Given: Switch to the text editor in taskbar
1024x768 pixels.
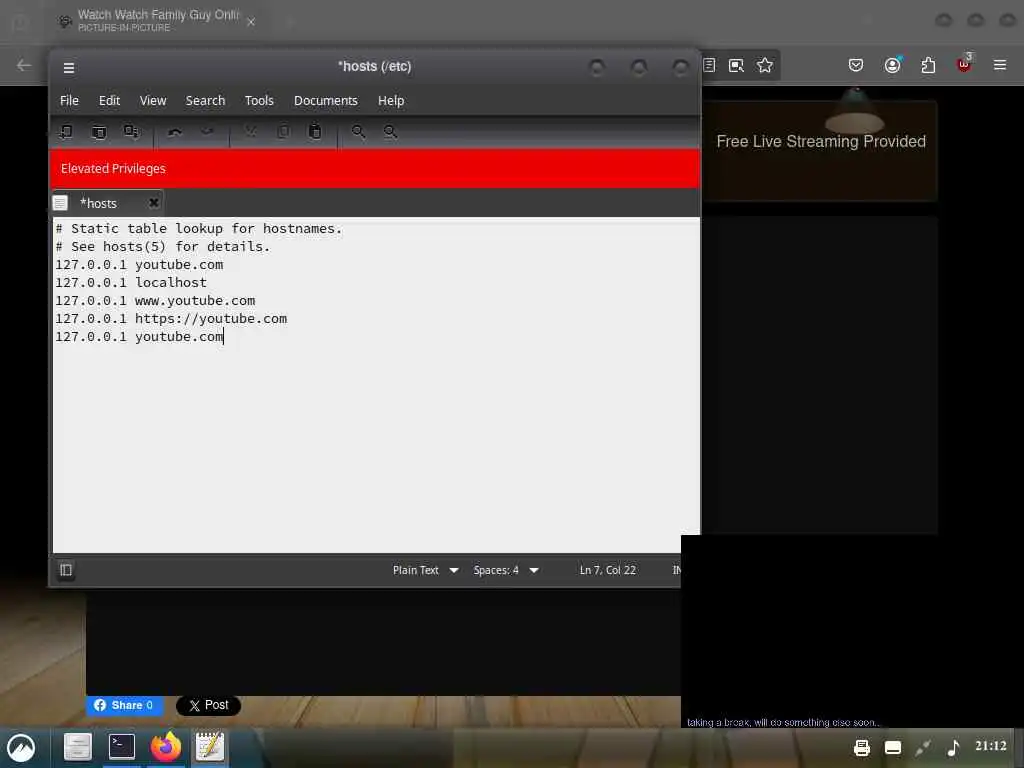Looking at the screenshot, I should 210,747.
